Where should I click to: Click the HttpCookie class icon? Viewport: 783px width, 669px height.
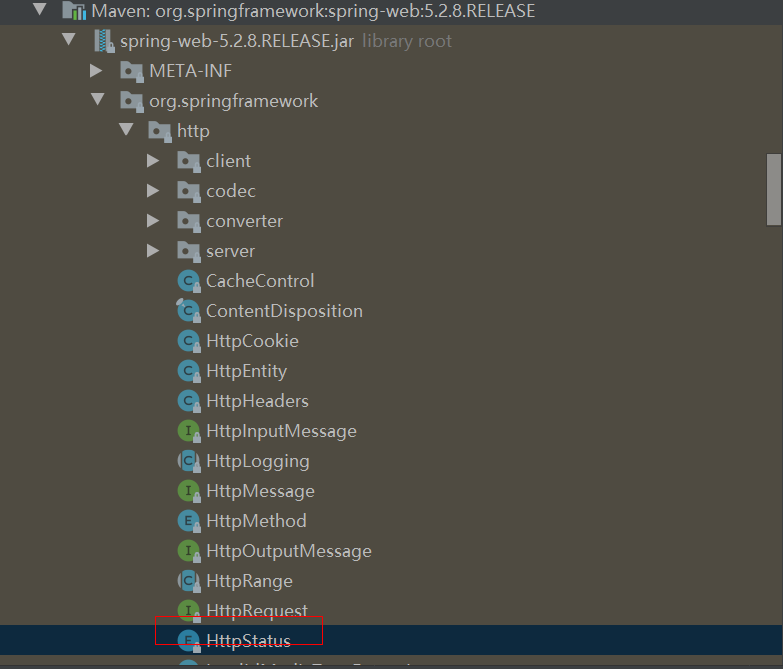(x=189, y=341)
